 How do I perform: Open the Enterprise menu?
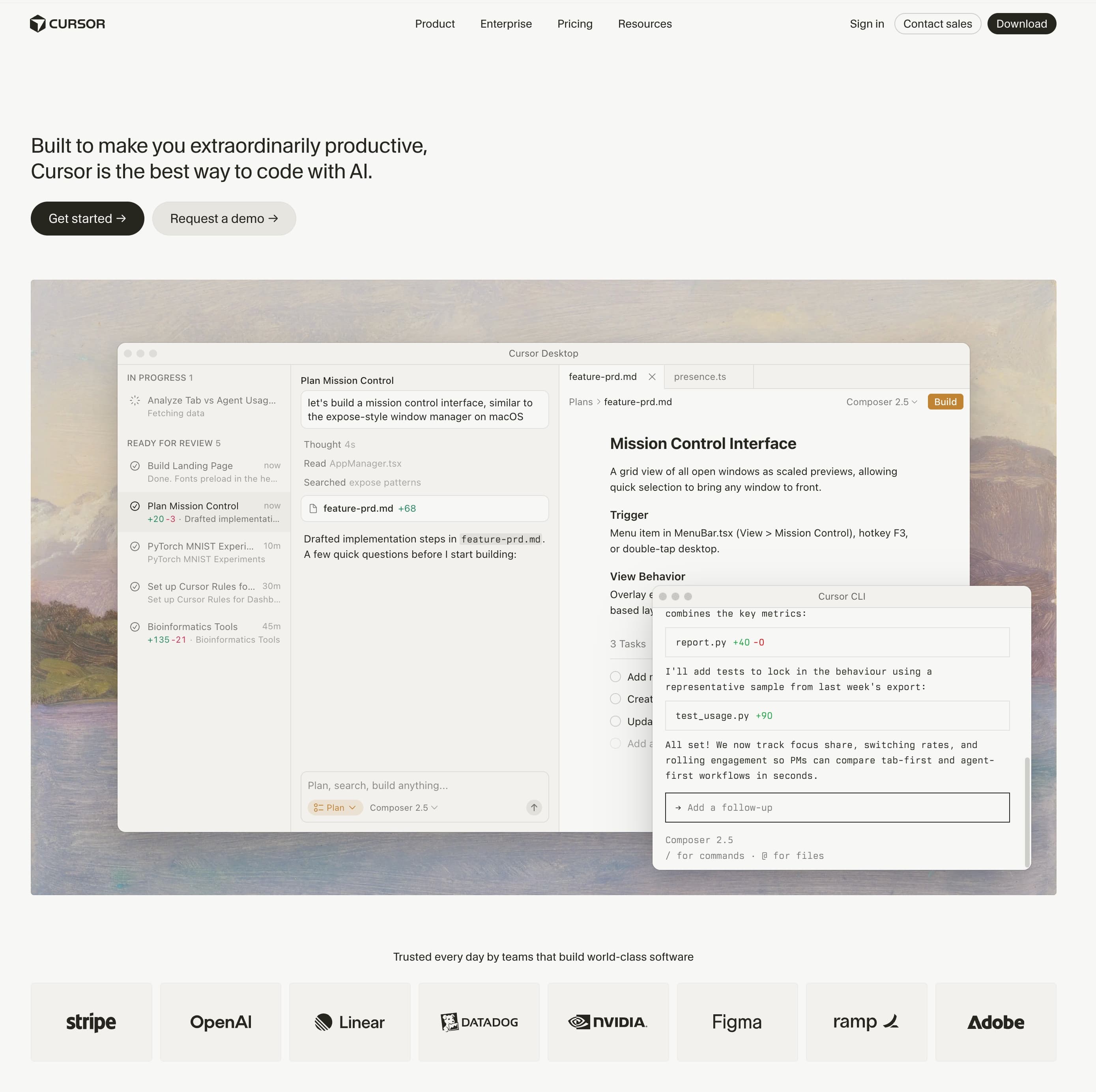coord(506,24)
